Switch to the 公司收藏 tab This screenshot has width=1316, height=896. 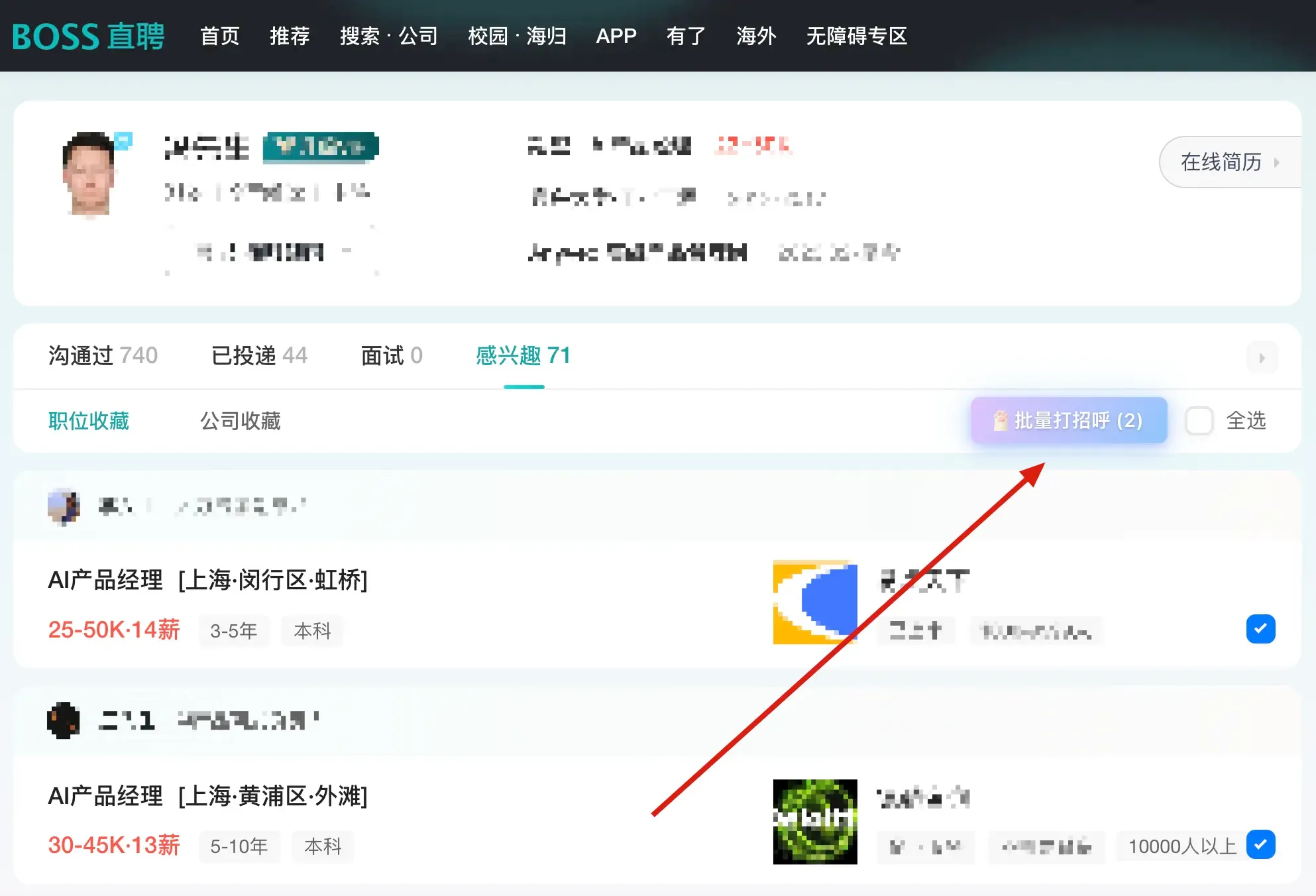click(x=241, y=421)
